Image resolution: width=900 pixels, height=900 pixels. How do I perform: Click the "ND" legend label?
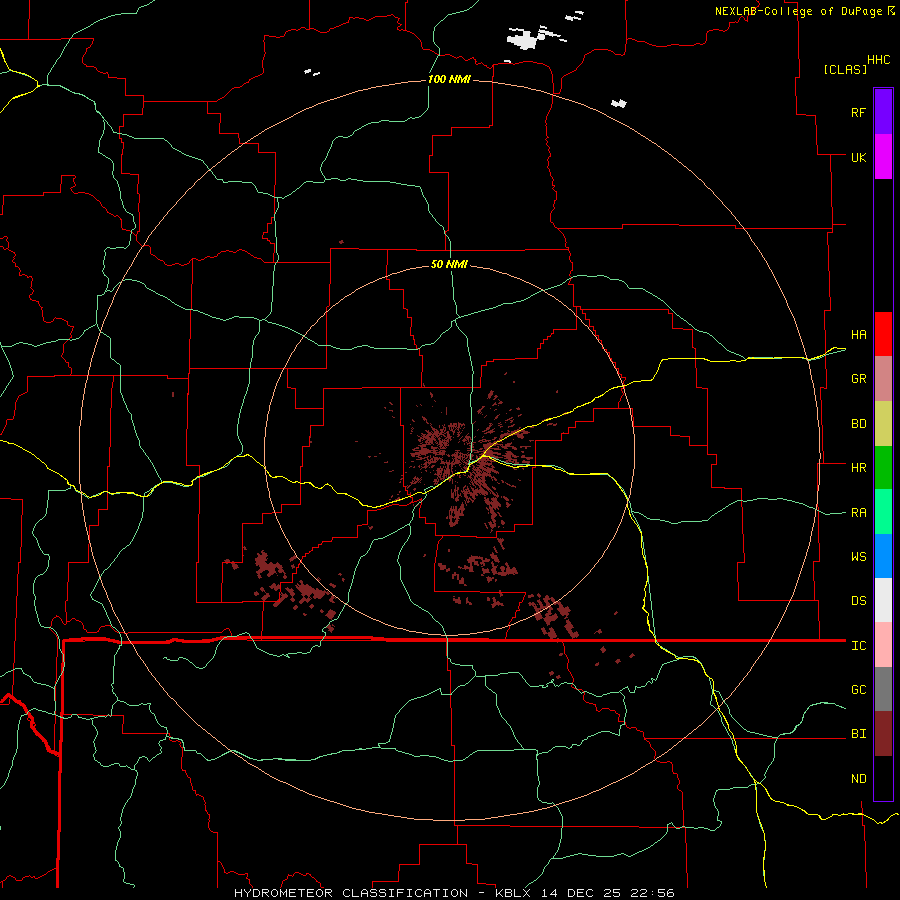(858, 779)
